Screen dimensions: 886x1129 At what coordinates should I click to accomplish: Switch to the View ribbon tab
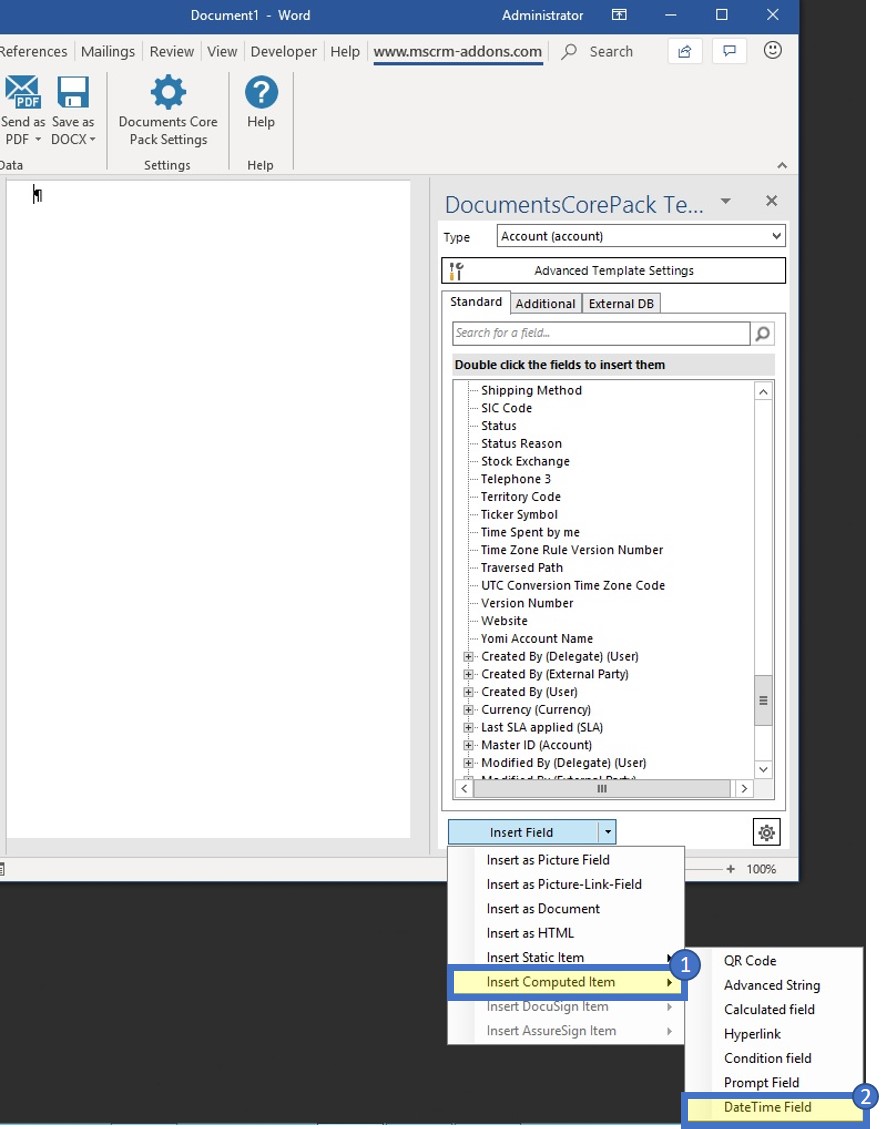(222, 52)
